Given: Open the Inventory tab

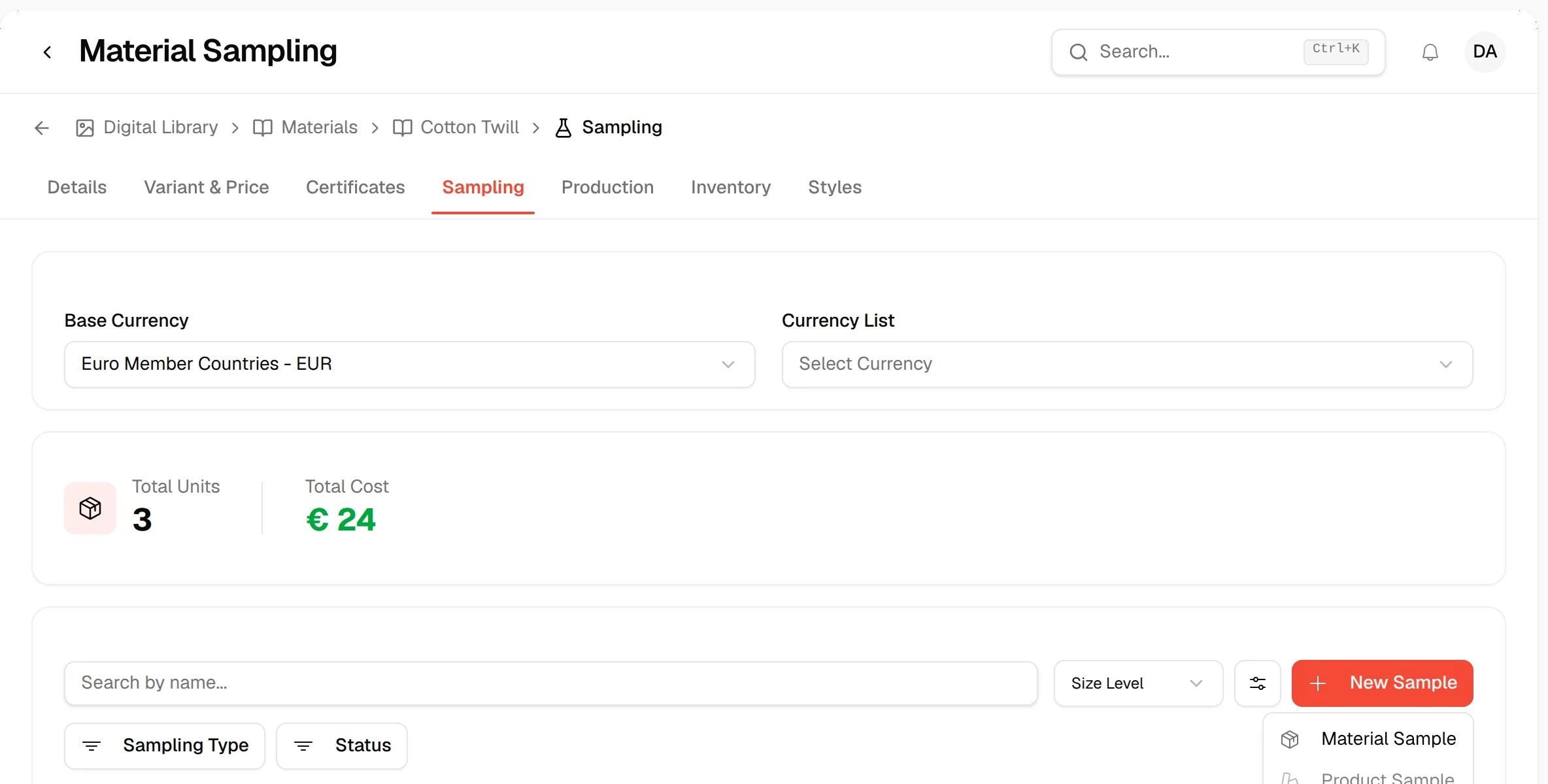Looking at the screenshot, I should point(731,188).
